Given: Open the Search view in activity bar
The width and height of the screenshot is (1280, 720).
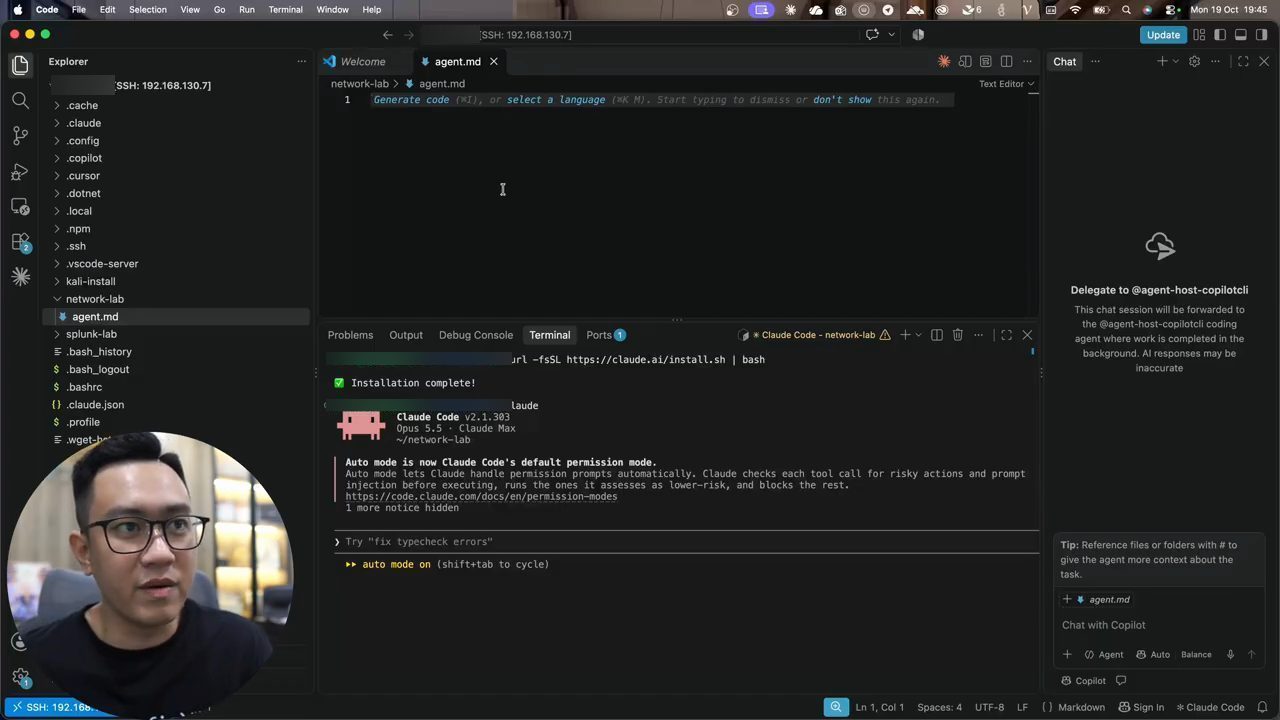Looking at the screenshot, I should 20,100.
